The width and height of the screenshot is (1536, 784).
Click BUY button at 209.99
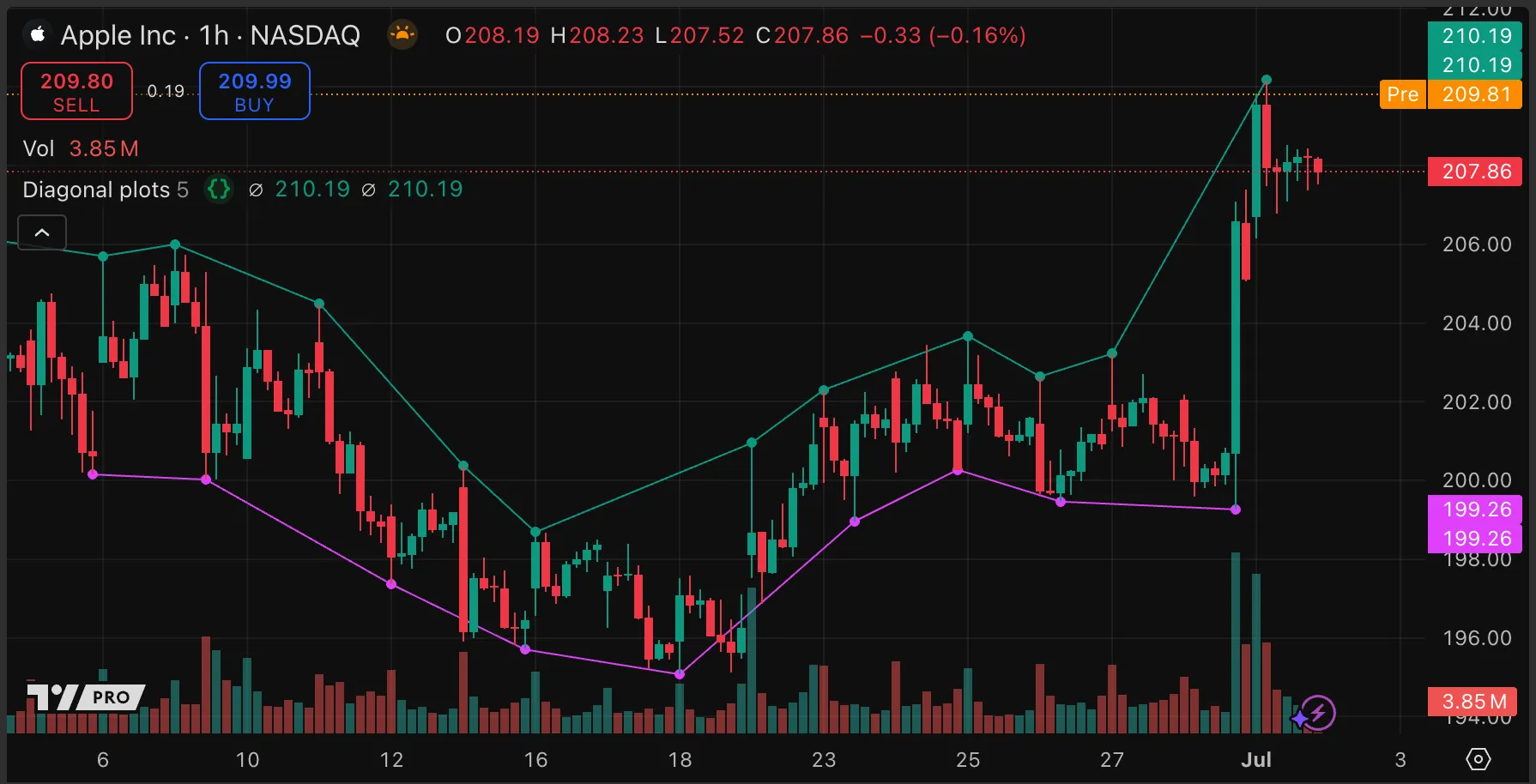coord(254,91)
